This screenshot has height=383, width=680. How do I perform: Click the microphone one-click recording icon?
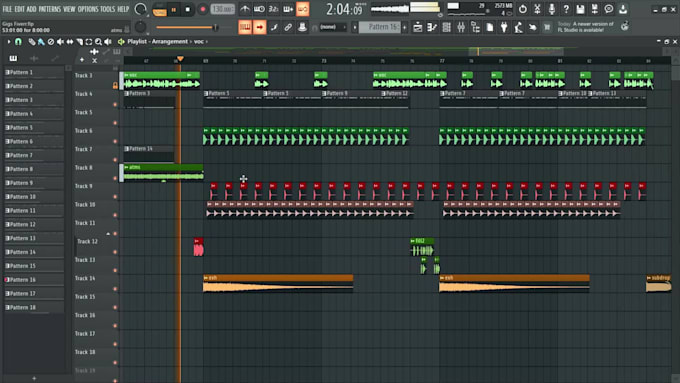point(552,9)
